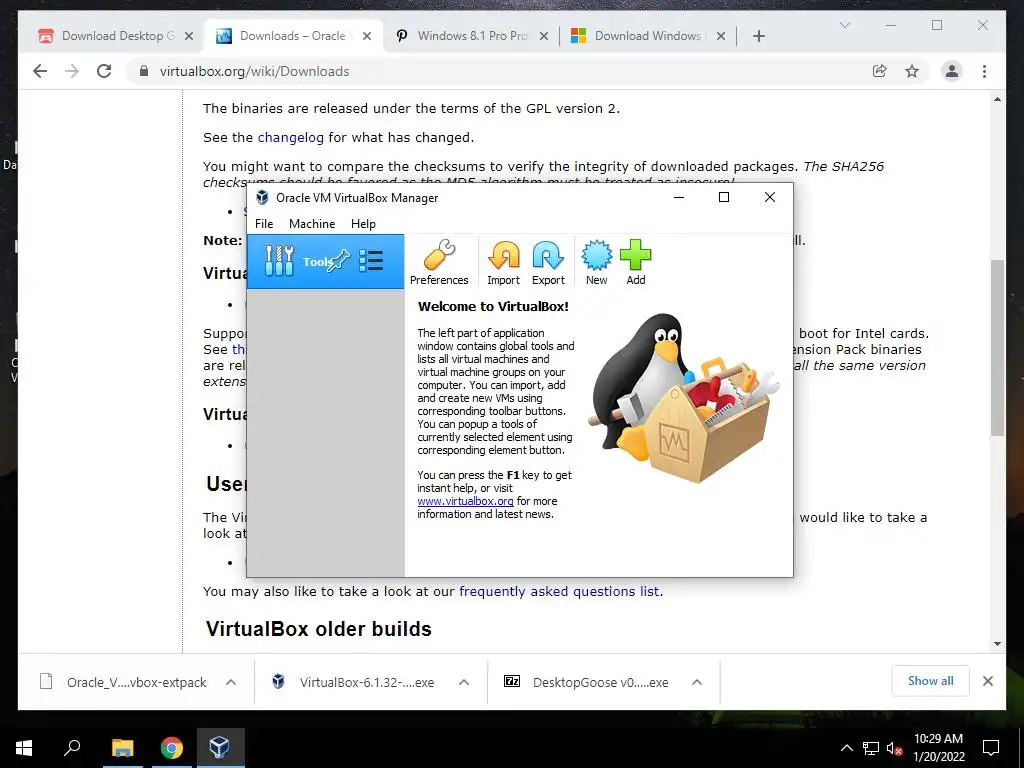The width and height of the screenshot is (1024, 768).
Task: Click the VirtualBox taskbar icon
Action: pyautogui.click(x=219, y=748)
